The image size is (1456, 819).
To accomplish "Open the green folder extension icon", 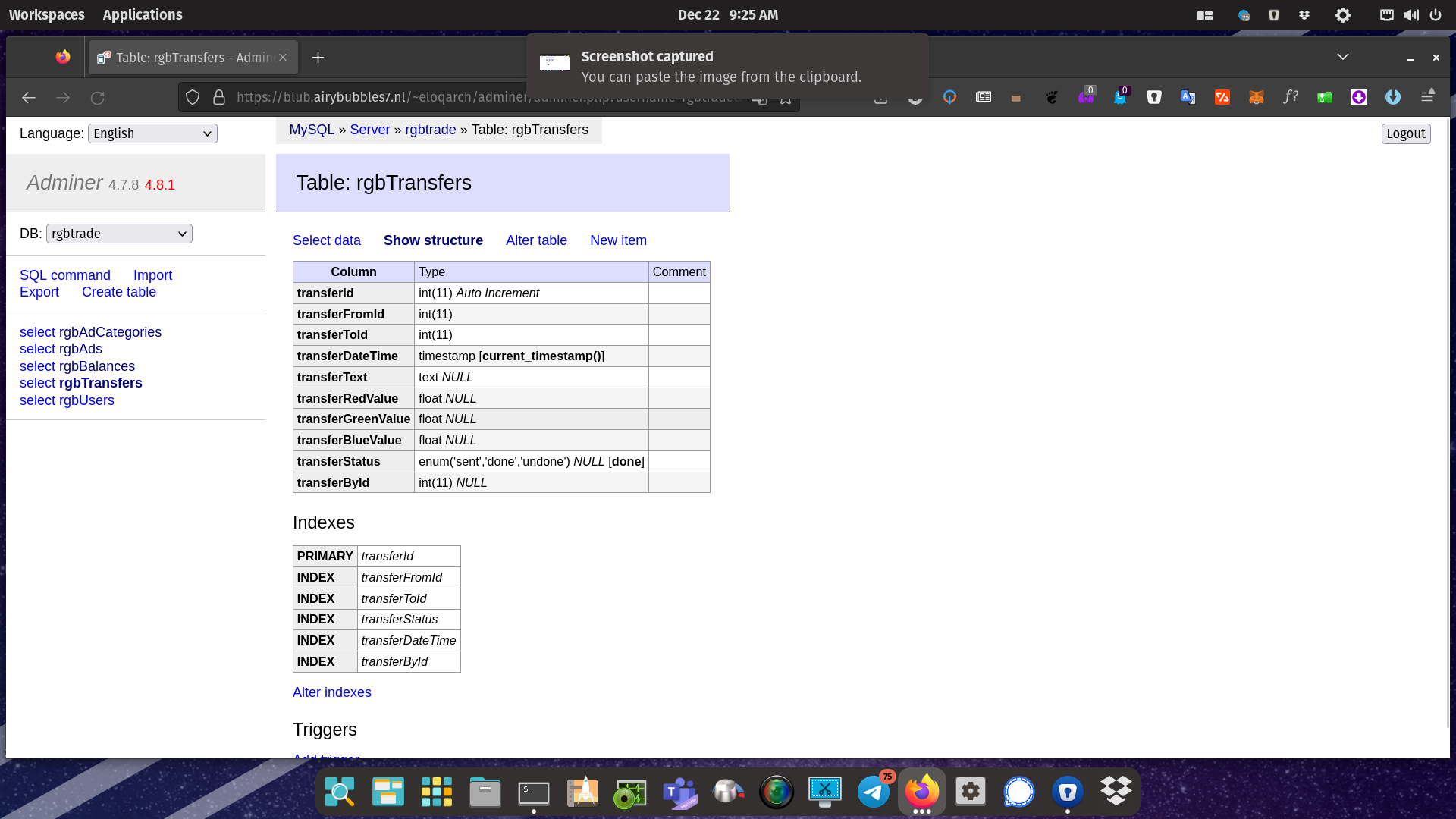I will [x=1325, y=97].
